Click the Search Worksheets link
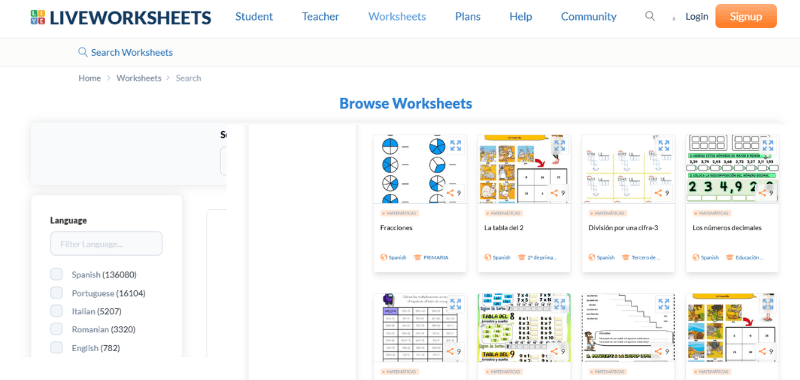The height and width of the screenshot is (380, 800). (132, 52)
